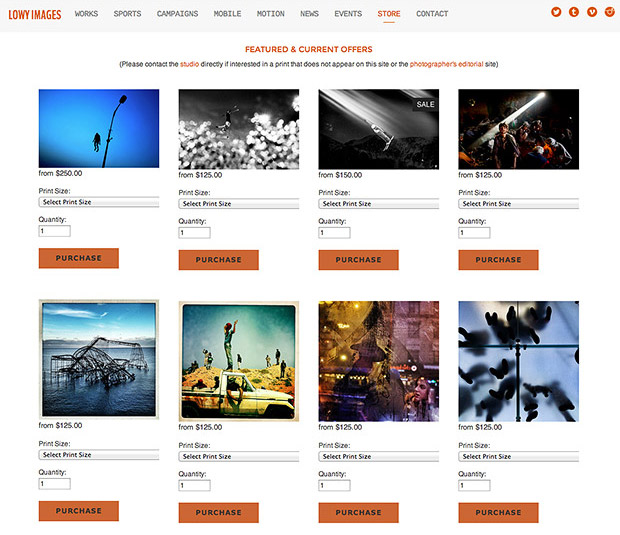
Task: Open the Campaigns menu item
Action: coord(177,14)
